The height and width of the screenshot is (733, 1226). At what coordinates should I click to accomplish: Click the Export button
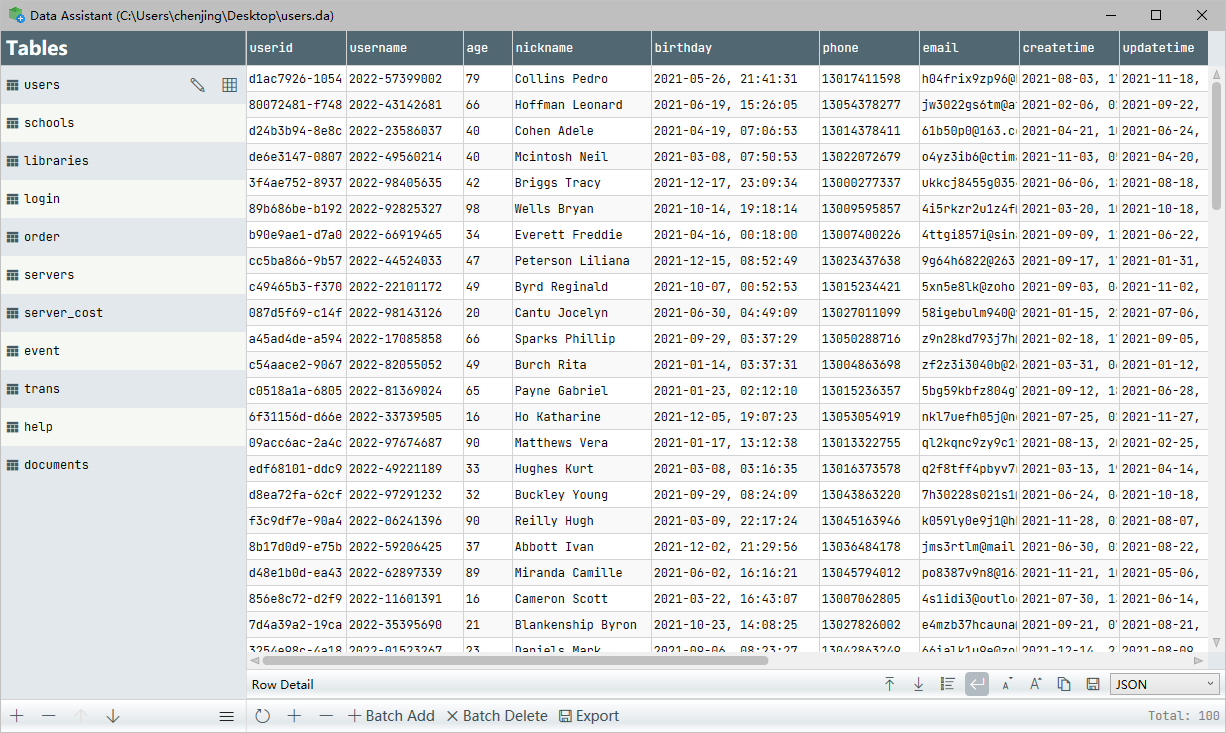[x=588, y=716]
